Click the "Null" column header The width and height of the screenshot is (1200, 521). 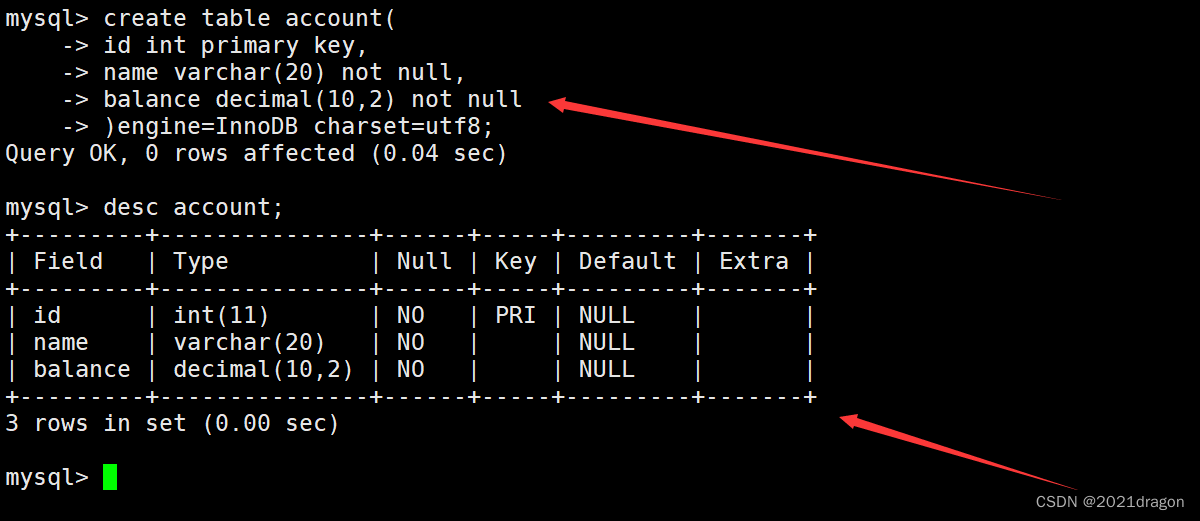(x=424, y=262)
